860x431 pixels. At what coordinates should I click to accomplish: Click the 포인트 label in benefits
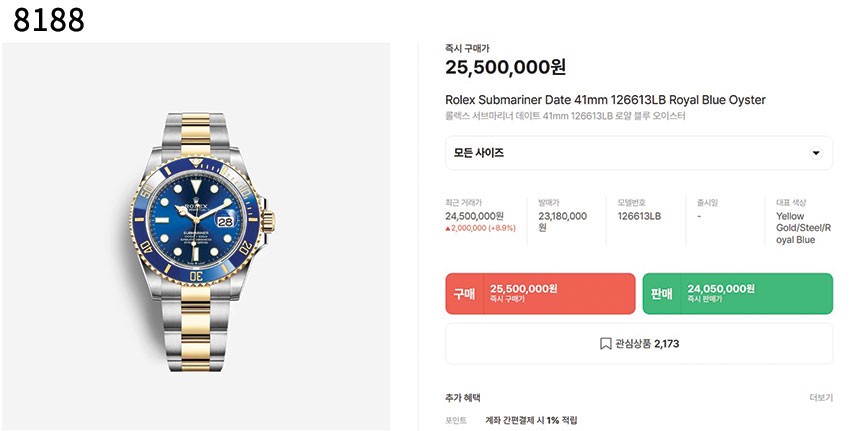[455, 420]
